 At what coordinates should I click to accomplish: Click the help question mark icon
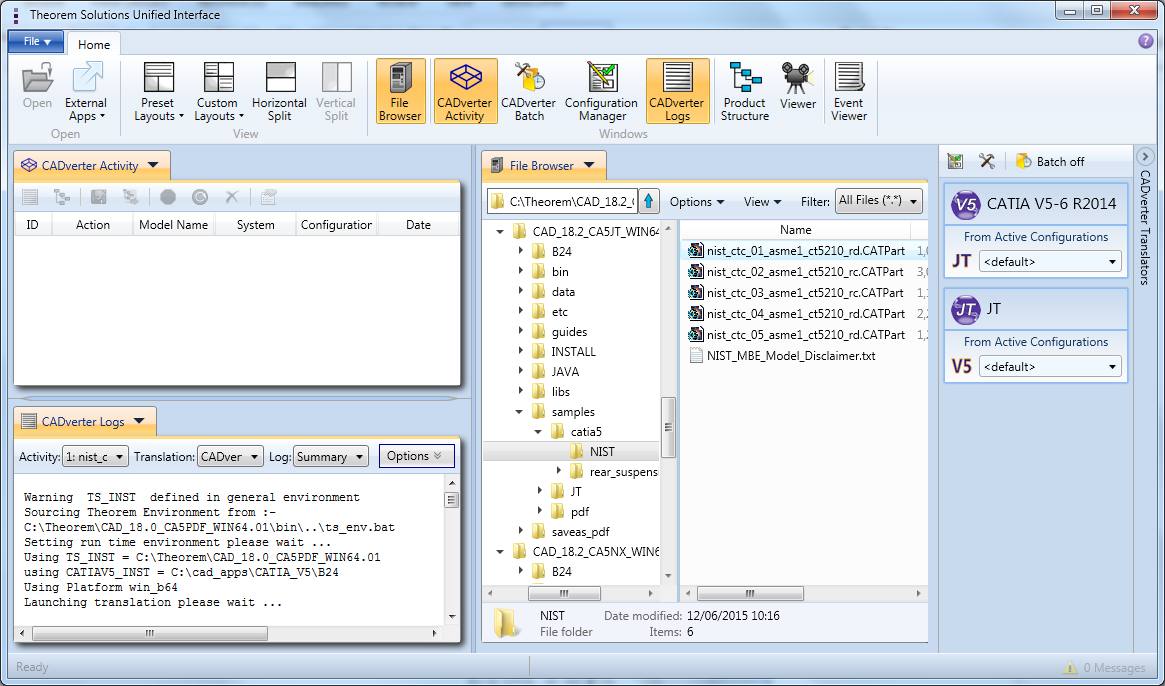[1146, 41]
